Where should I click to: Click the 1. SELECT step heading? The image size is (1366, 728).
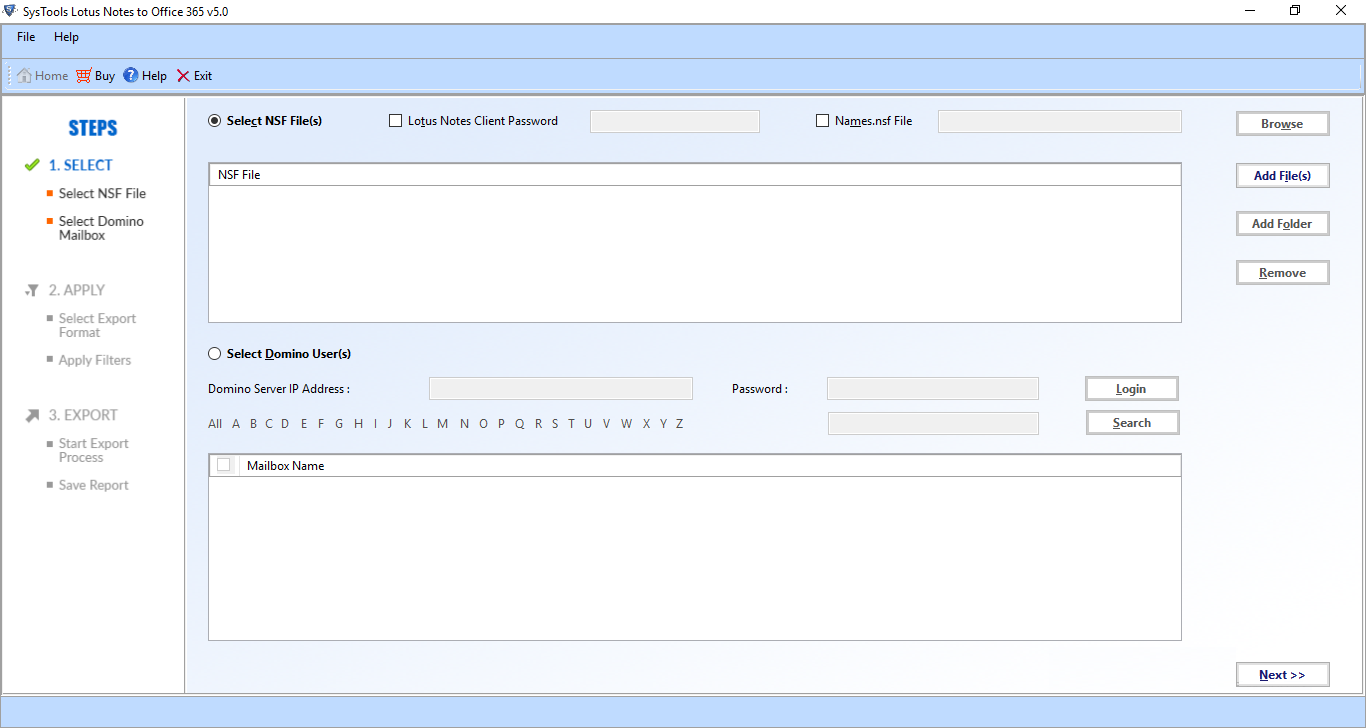coord(81,165)
